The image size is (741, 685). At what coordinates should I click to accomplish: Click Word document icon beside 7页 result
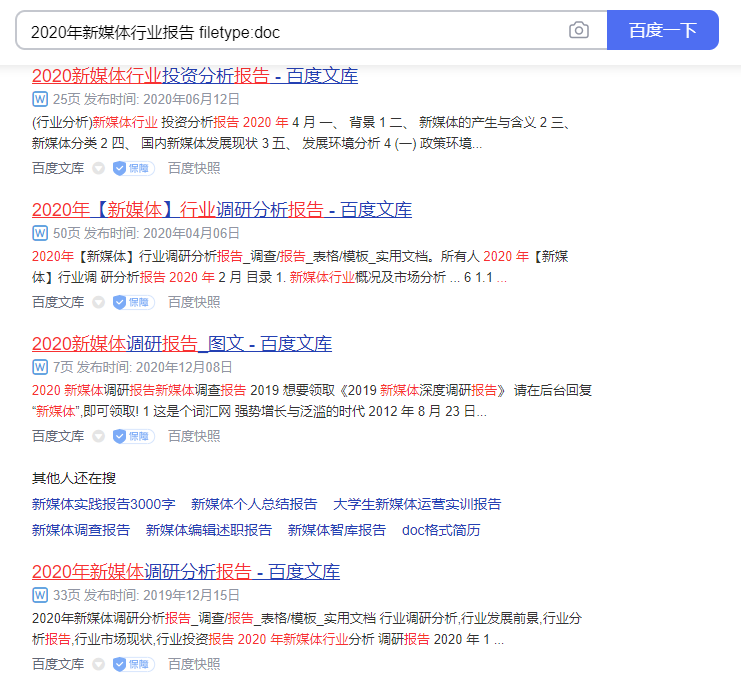tap(40, 367)
